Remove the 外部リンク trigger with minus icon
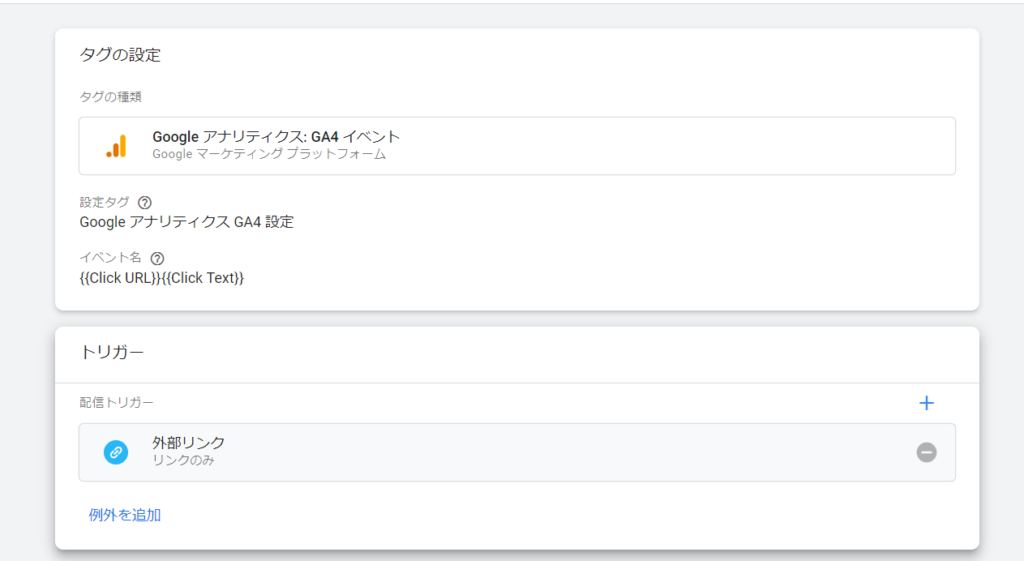The image size is (1024, 561). pos(926,452)
